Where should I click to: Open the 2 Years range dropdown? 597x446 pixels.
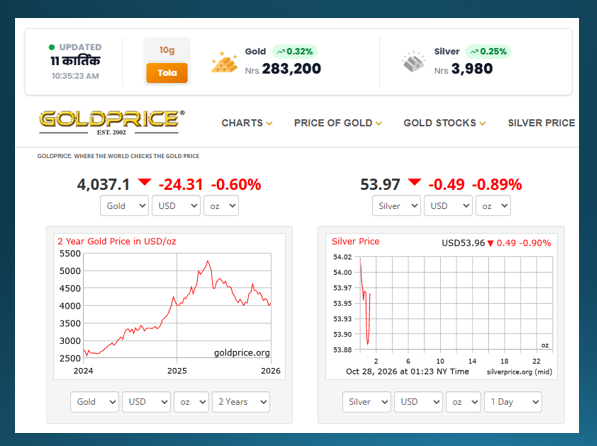(241, 402)
